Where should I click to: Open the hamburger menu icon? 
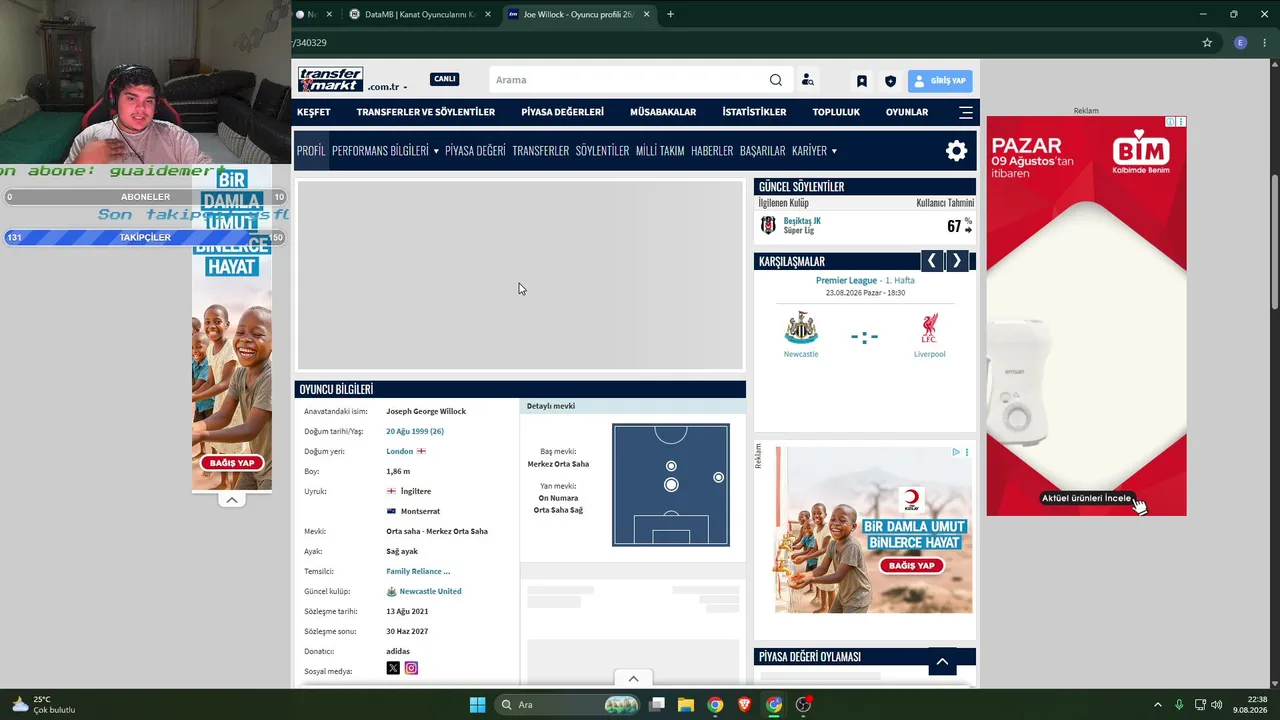coord(965,112)
